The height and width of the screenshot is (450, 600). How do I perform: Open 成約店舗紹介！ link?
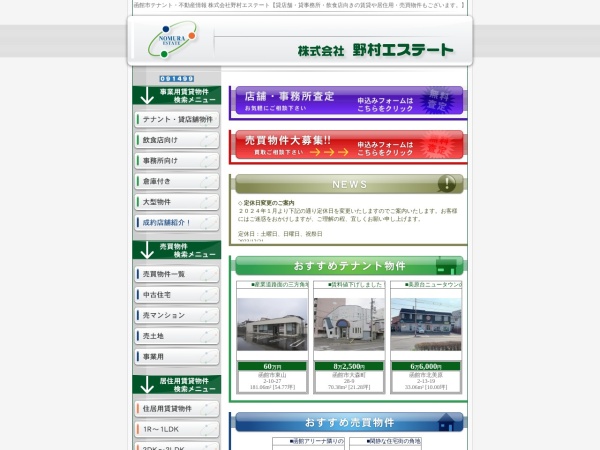pos(177,223)
